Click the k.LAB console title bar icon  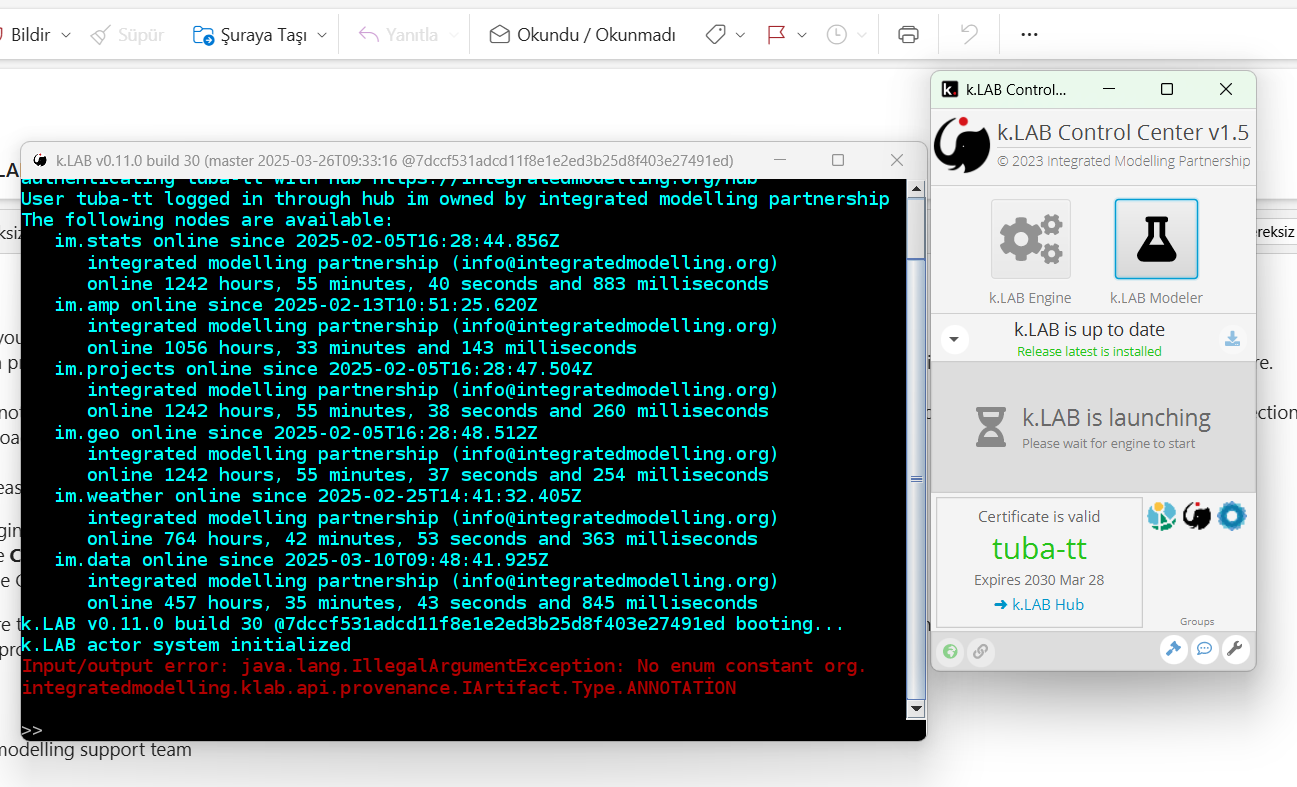point(40,160)
